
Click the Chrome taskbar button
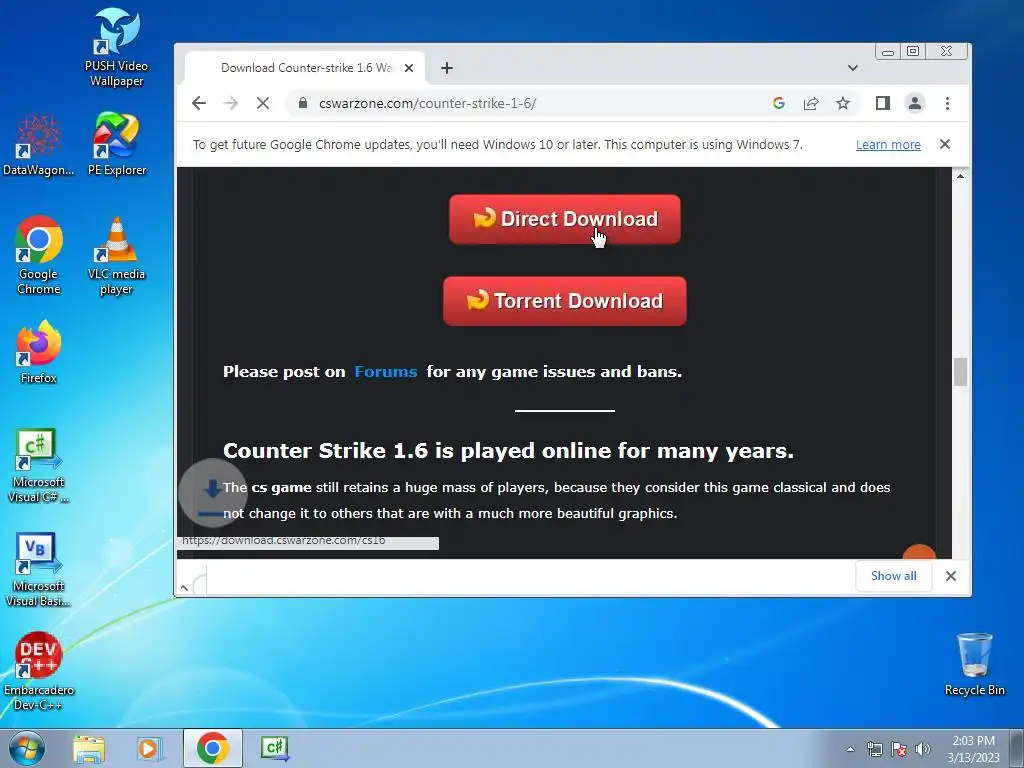click(212, 748)
